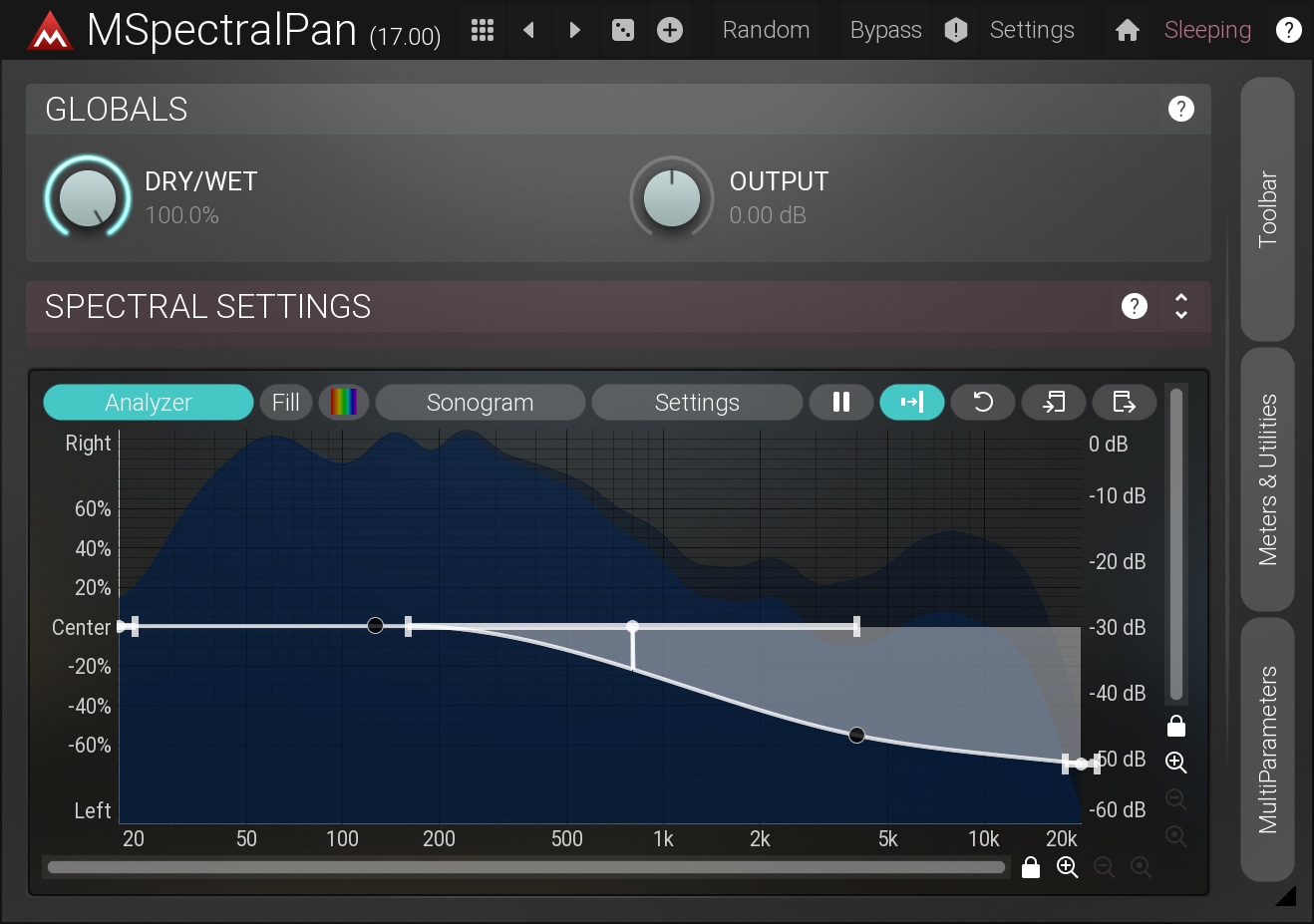1314x924 pixels.
Task: Load the next preset arrow
Action: (574, 30)
